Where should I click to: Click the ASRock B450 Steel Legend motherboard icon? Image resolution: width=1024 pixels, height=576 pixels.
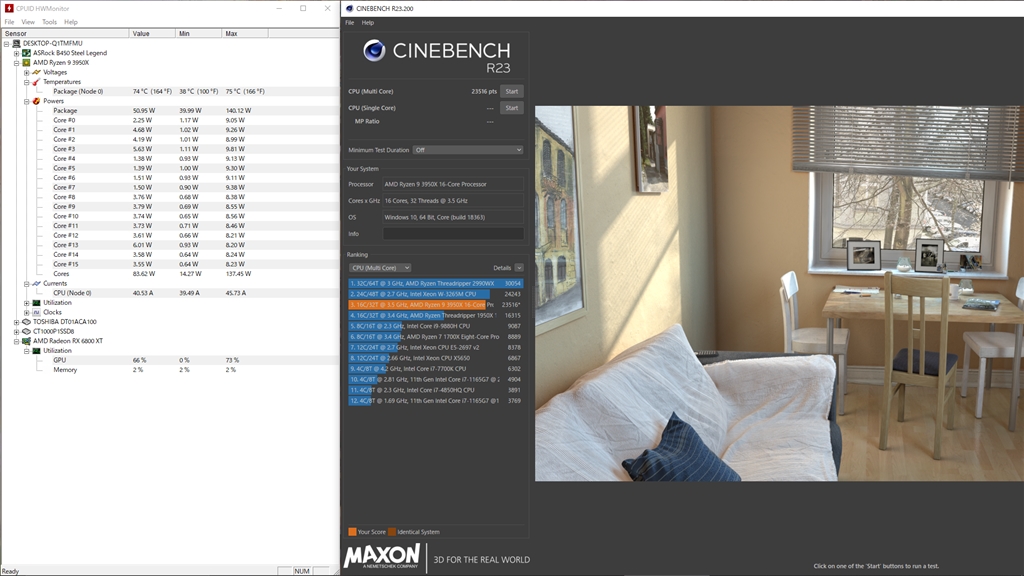[27, 53]
